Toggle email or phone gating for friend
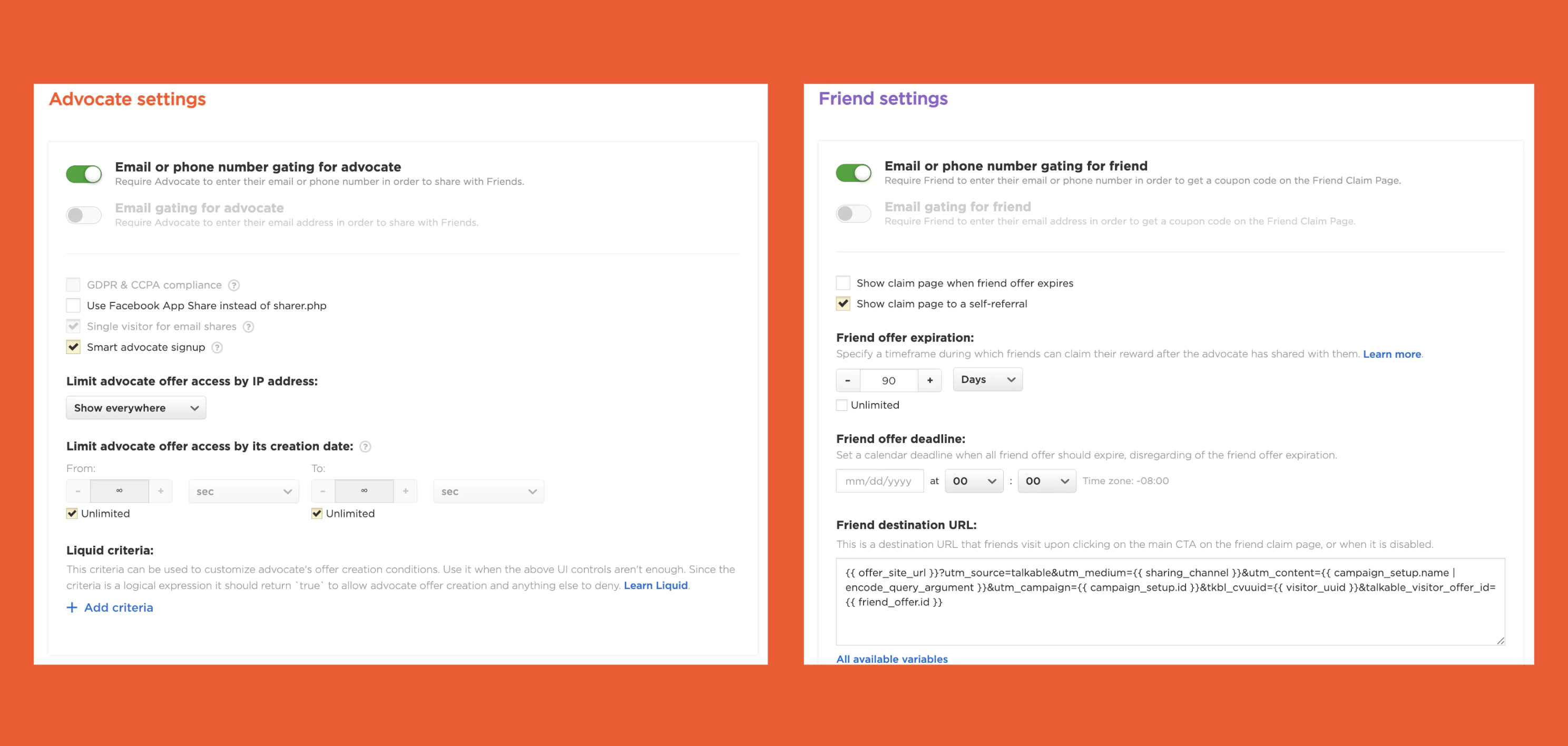 pos(854,173)
